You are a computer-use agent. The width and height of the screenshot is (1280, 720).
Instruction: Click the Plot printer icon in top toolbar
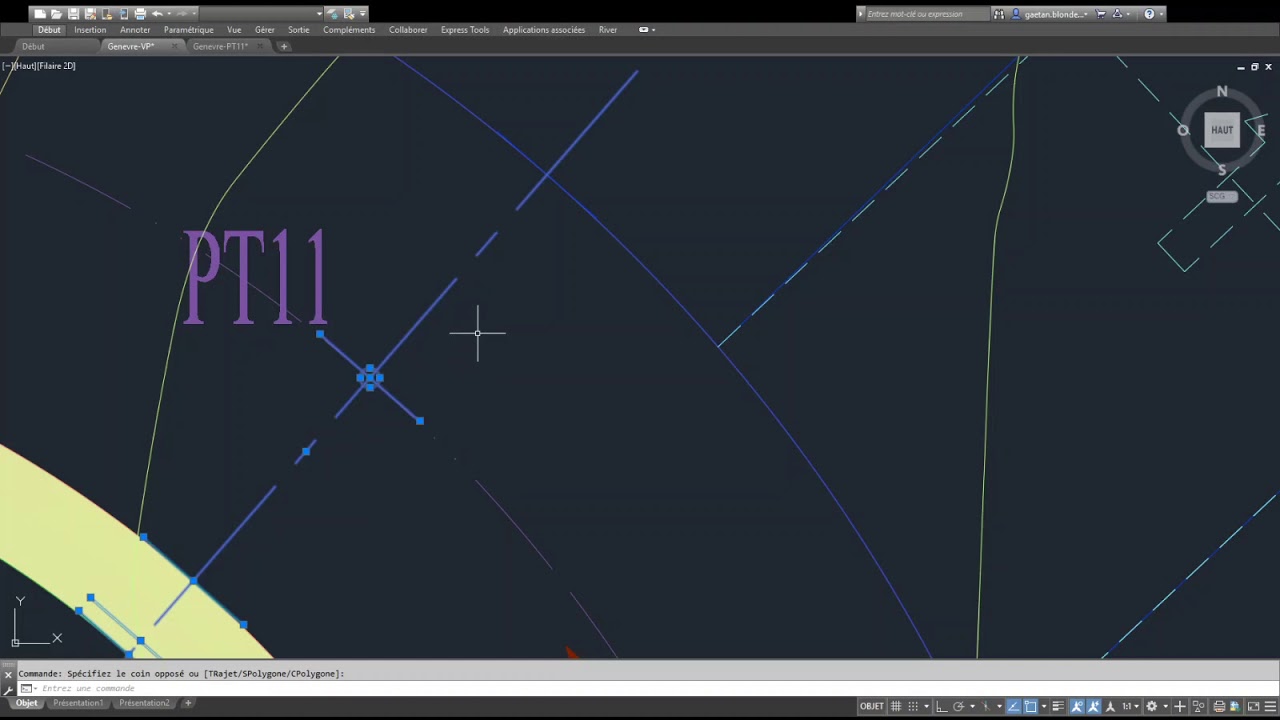[140, 14]
